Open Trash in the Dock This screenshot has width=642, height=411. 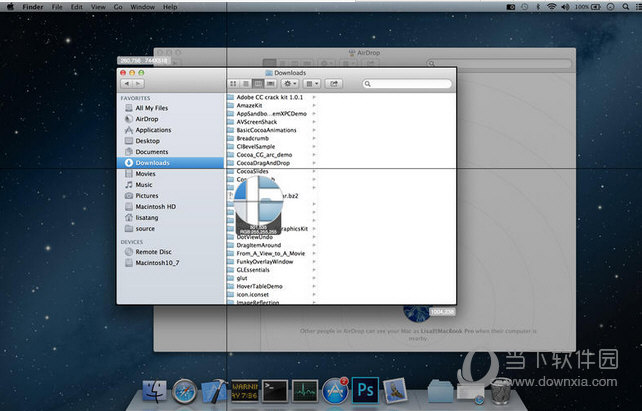tap(500, 391)
